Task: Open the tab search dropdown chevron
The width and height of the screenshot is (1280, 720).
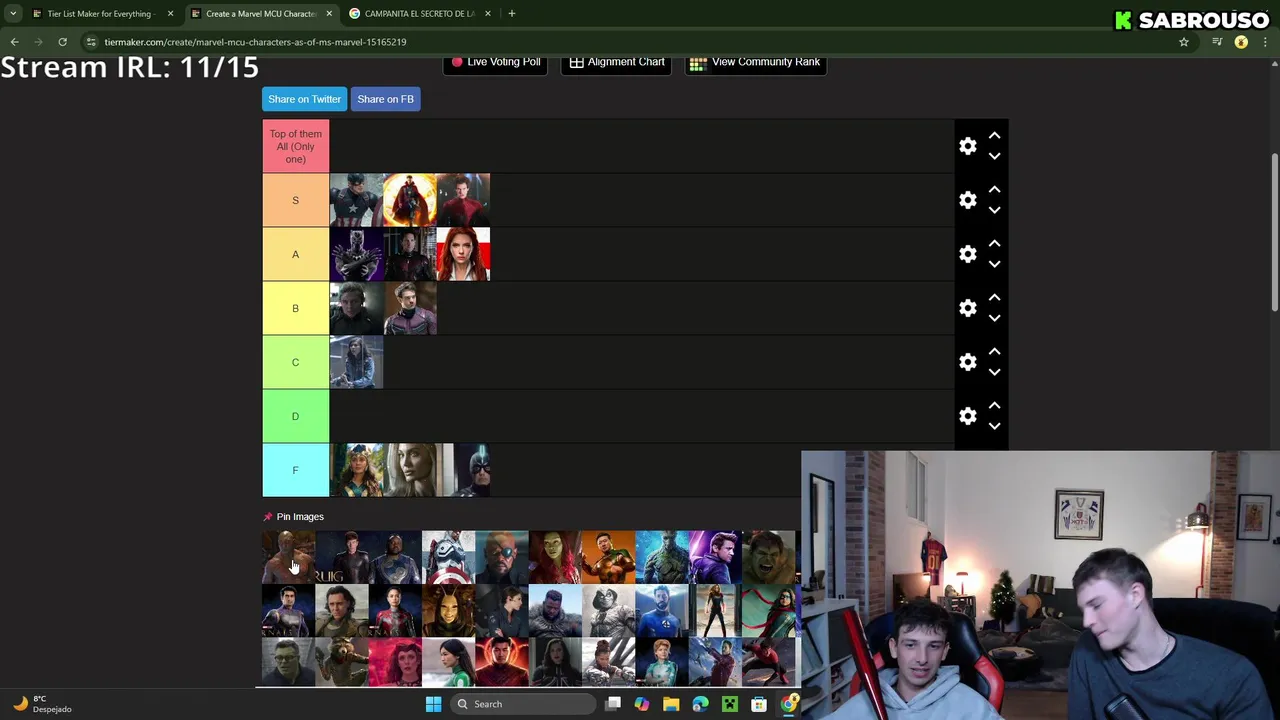Action: pyautogui.click(x=13, y=14)
